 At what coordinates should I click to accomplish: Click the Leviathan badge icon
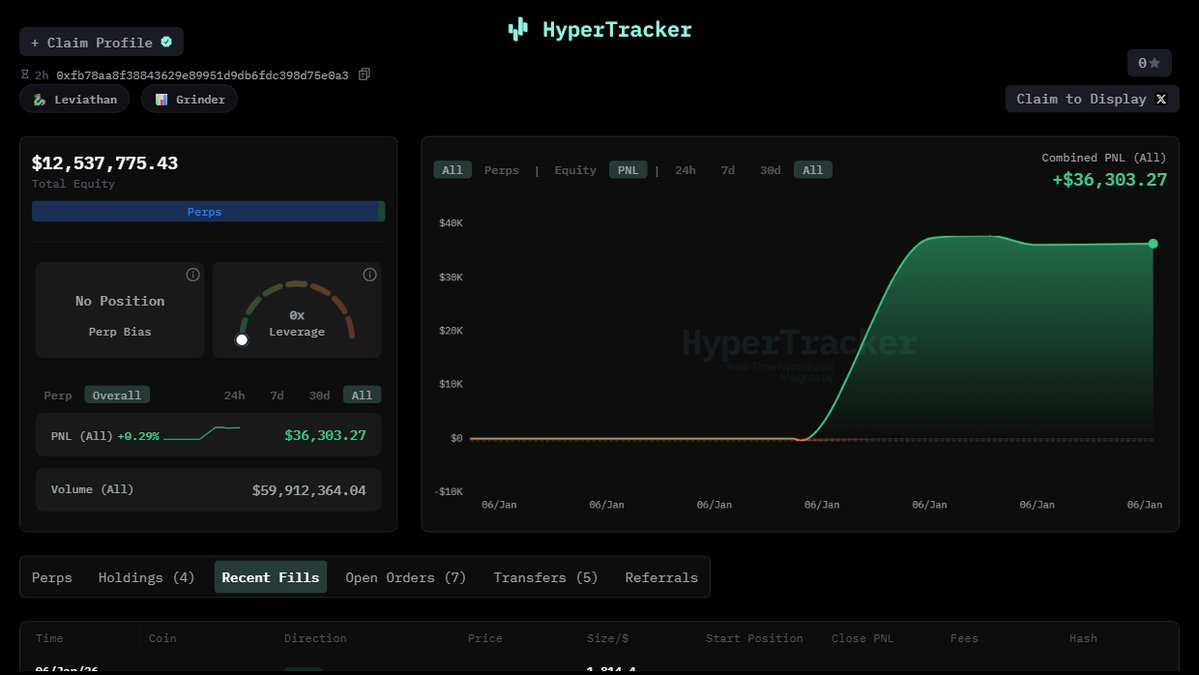click(39, 100)
